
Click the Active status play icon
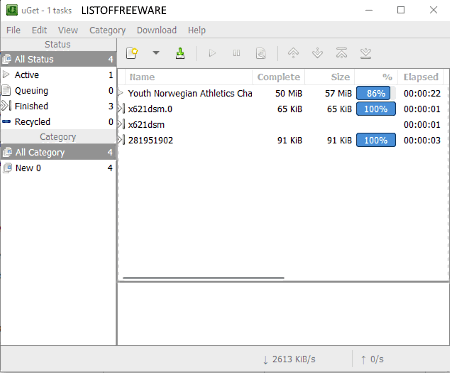pos(6,74)
